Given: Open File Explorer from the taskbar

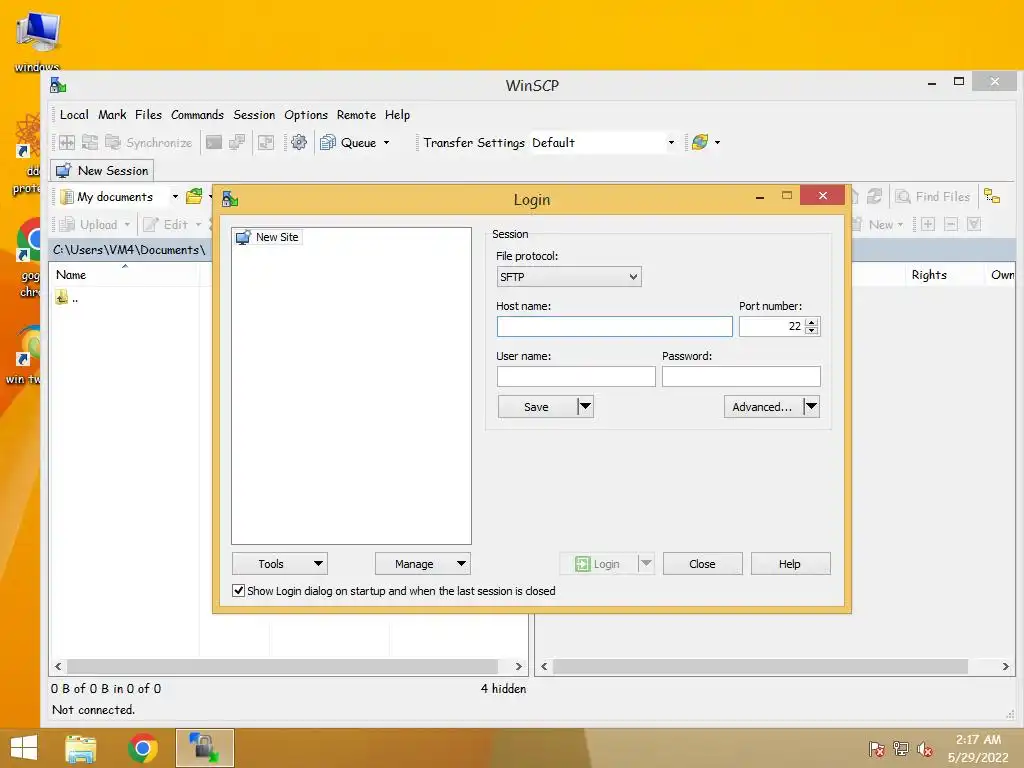Looking at the screenshot, I should point(81,748).
